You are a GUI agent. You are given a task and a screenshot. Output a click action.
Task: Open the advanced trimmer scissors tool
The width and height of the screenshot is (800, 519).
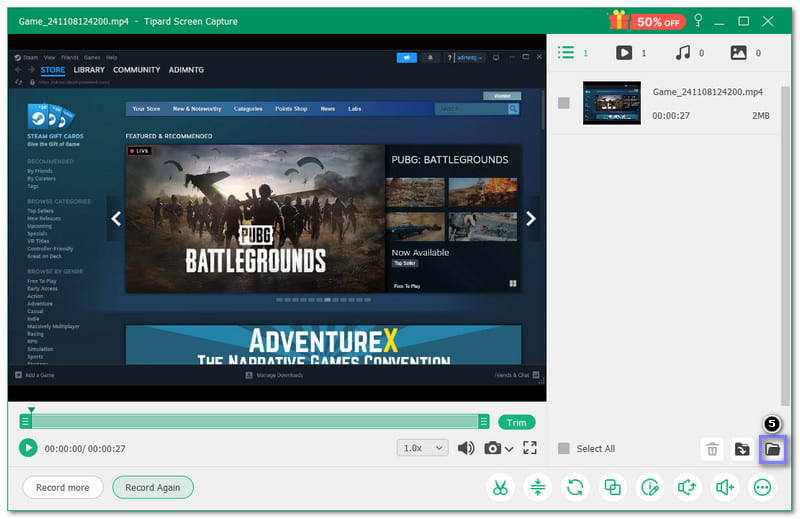[x=501, y=487]
